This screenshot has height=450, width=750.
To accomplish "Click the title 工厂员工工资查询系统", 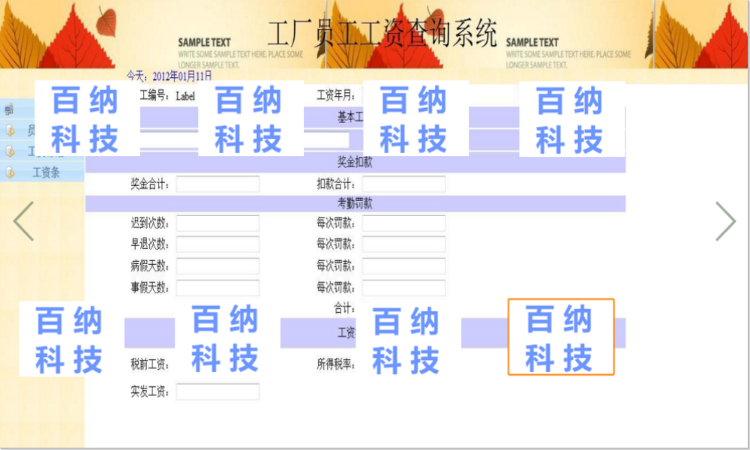I will [x=382, y=33].
